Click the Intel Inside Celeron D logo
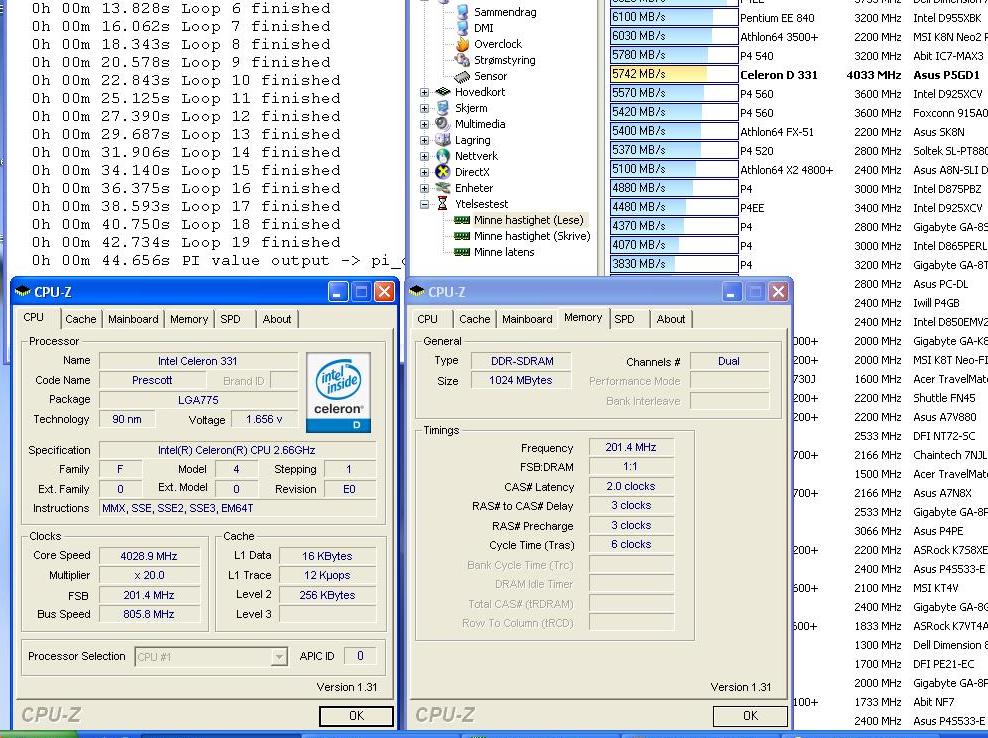Screen dimensions: 988x738 click(338, 392)
